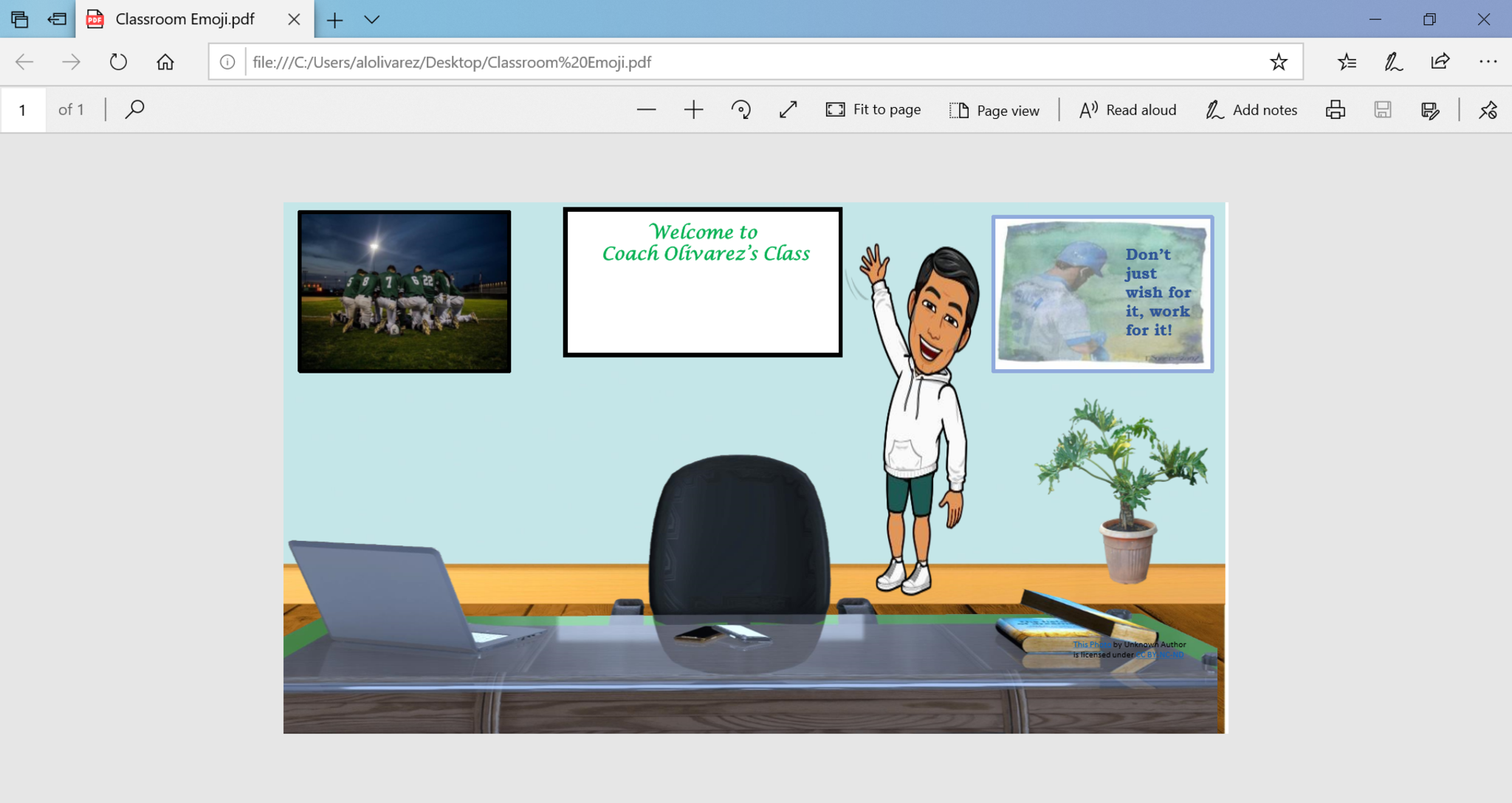This screenshot has height=803, width=1512.
Task: Print the PDF document
Action: [x=1335, y=110]
